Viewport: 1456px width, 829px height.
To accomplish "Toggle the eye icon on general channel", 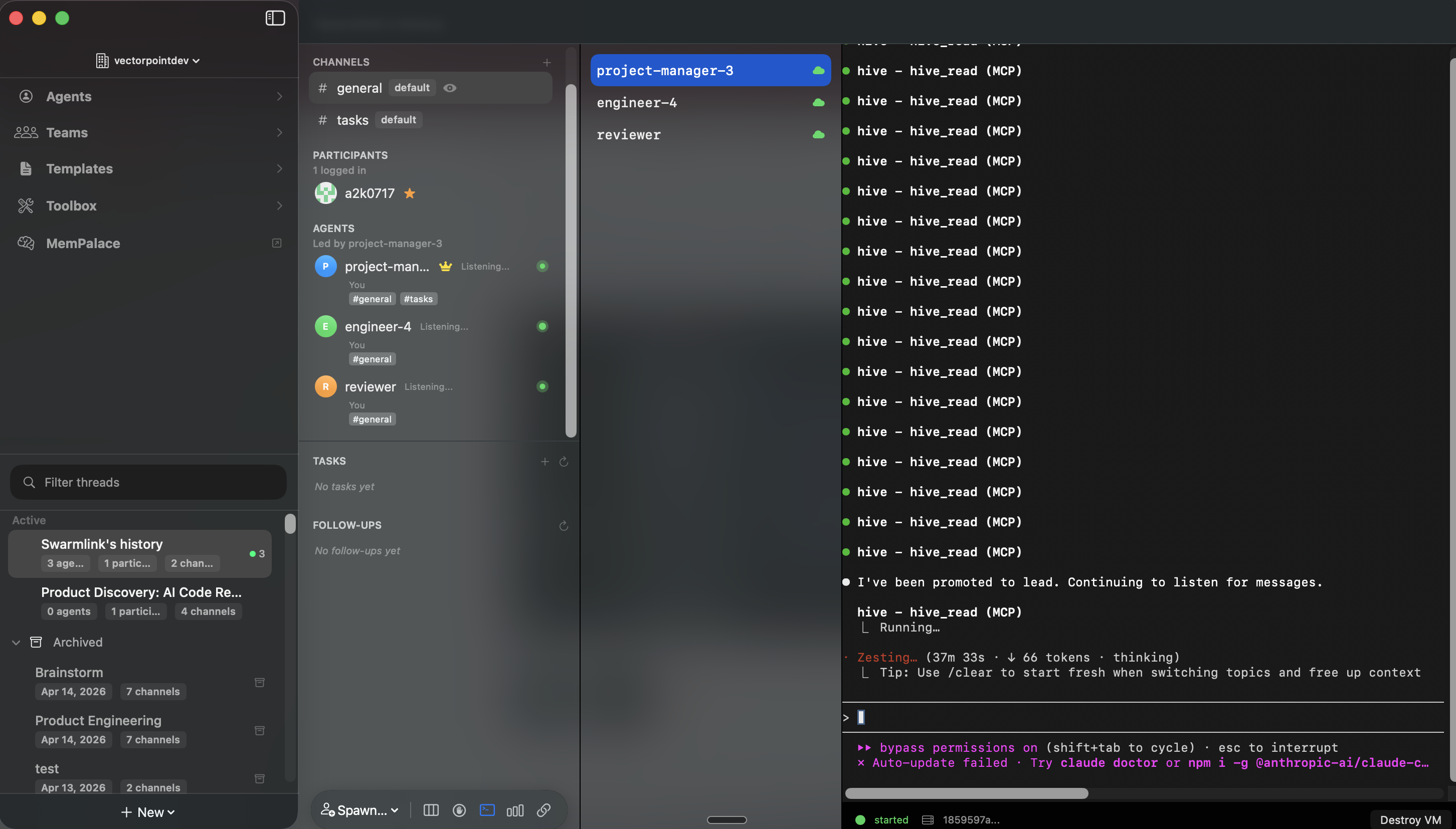I will (450, 88).
